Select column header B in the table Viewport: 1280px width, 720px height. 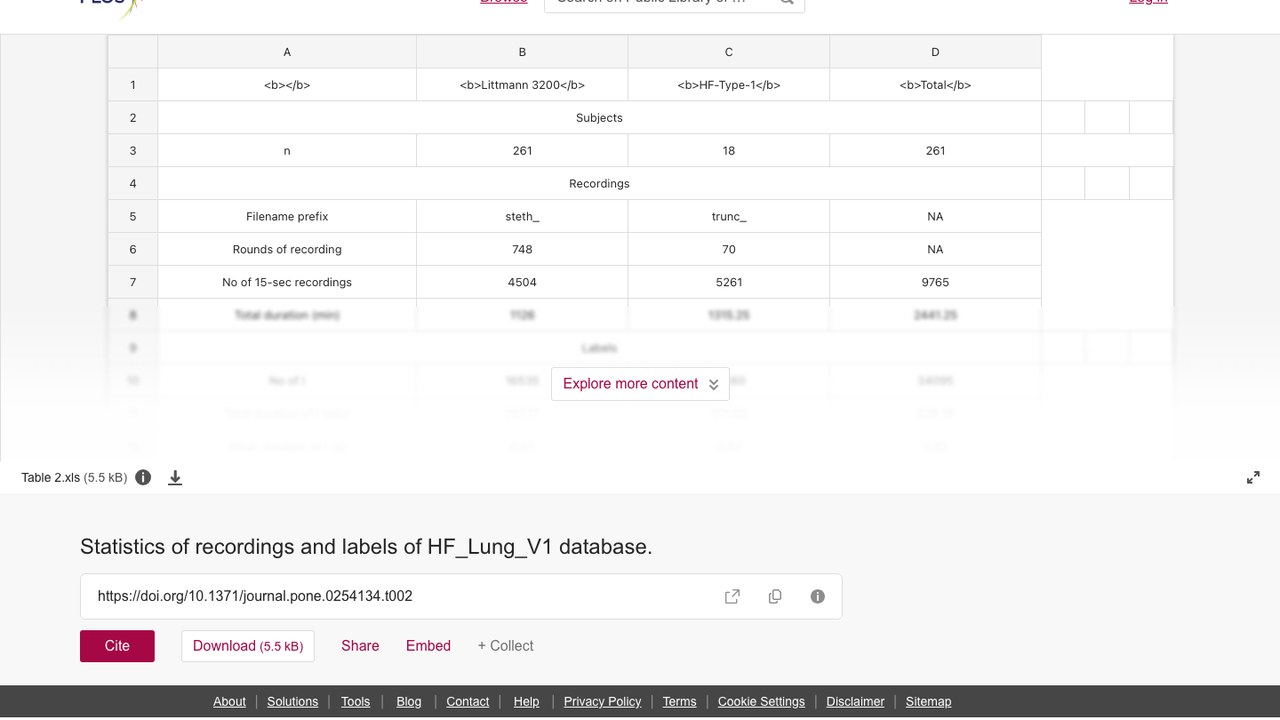[522, 52]
